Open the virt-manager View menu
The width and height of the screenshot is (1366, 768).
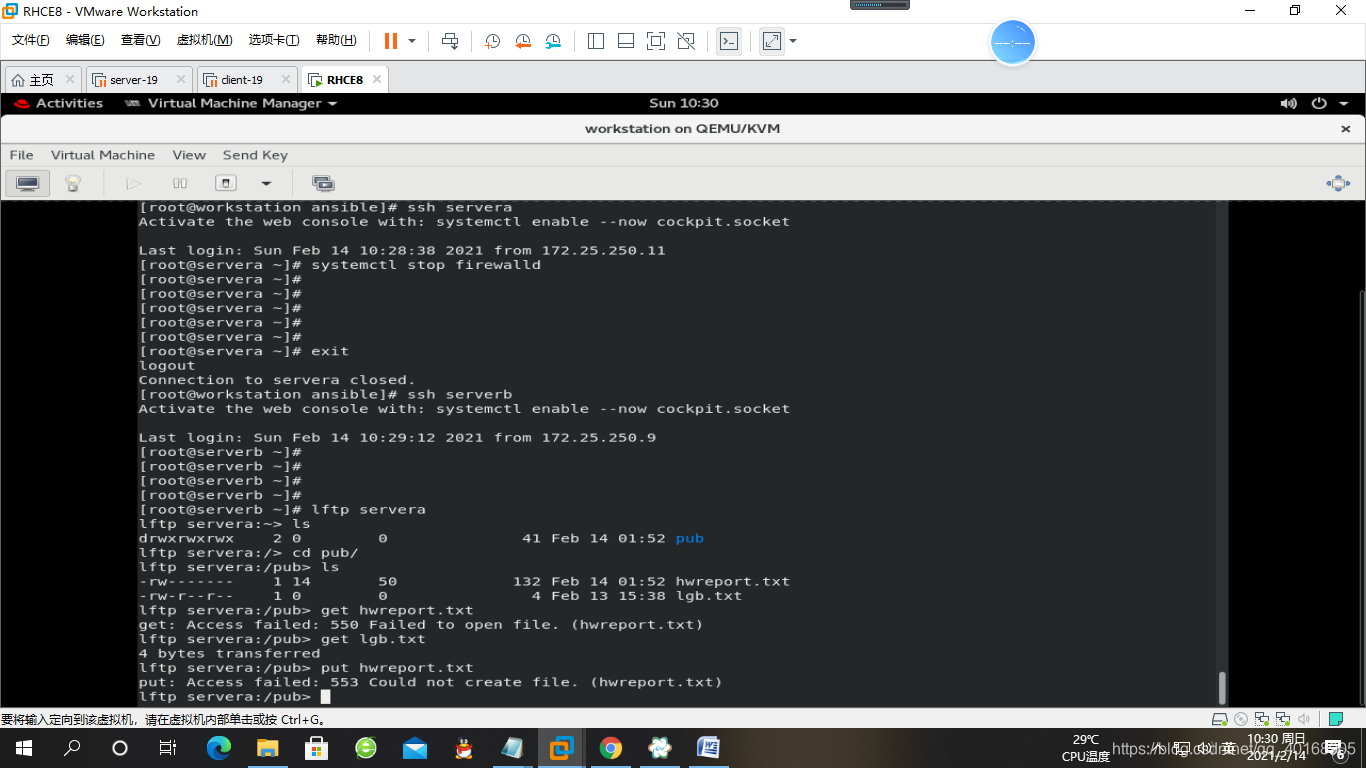pos(189,155)
